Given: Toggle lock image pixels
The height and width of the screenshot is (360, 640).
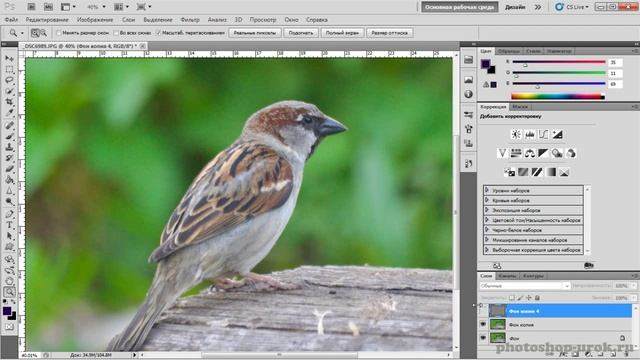Looking at the screenshot, I should click(x=520, y=298).
